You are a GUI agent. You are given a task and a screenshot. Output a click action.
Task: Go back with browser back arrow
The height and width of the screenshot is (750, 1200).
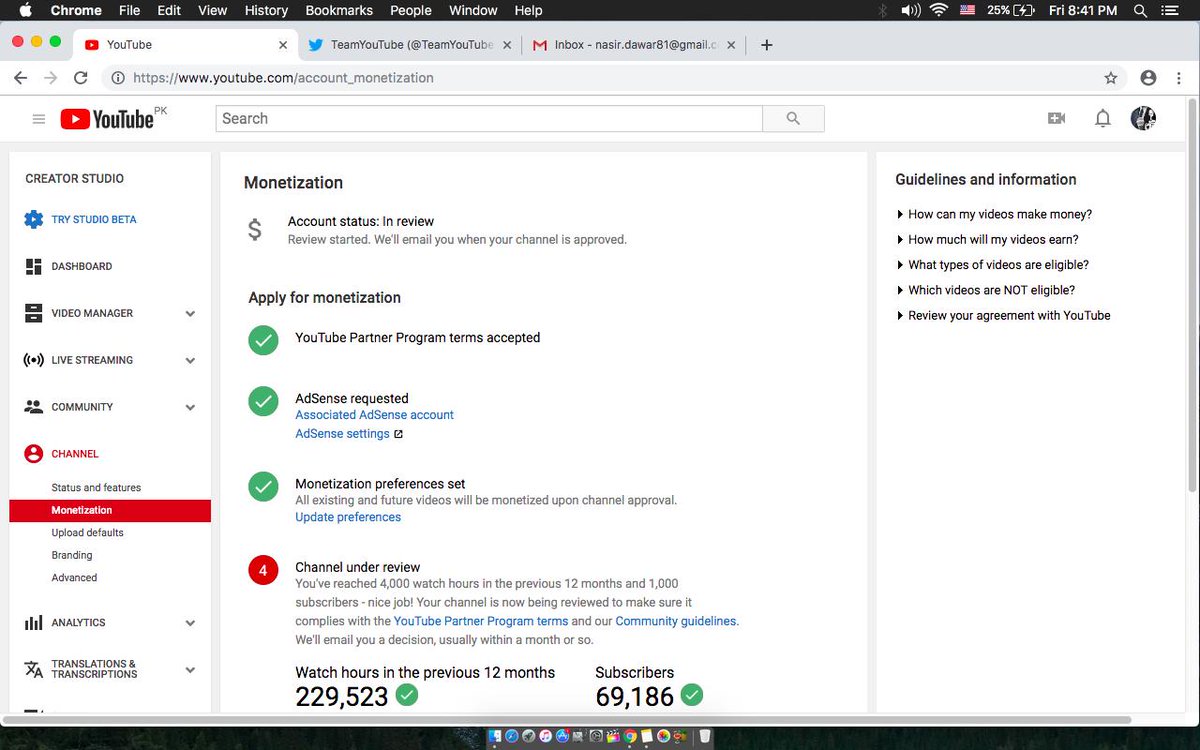[20, 78]
